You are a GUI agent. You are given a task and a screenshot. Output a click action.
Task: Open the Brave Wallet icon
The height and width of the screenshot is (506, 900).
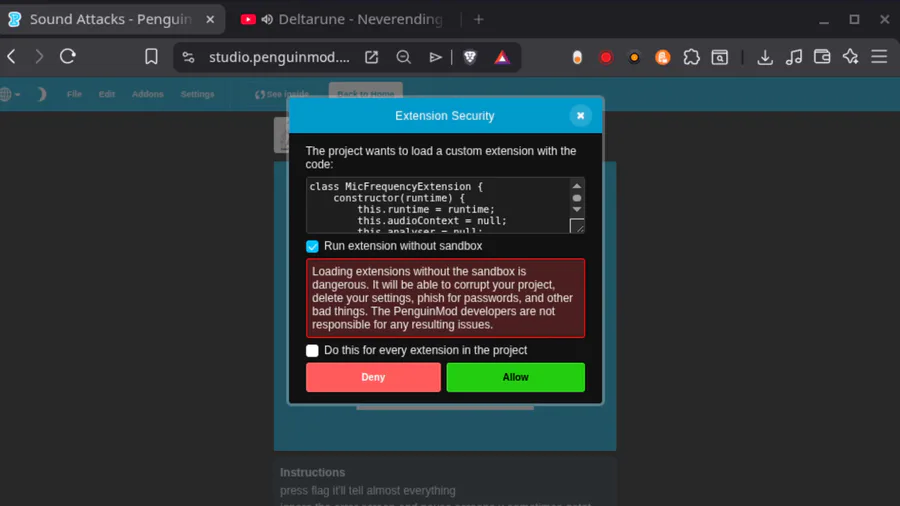(x=822, y=57)
